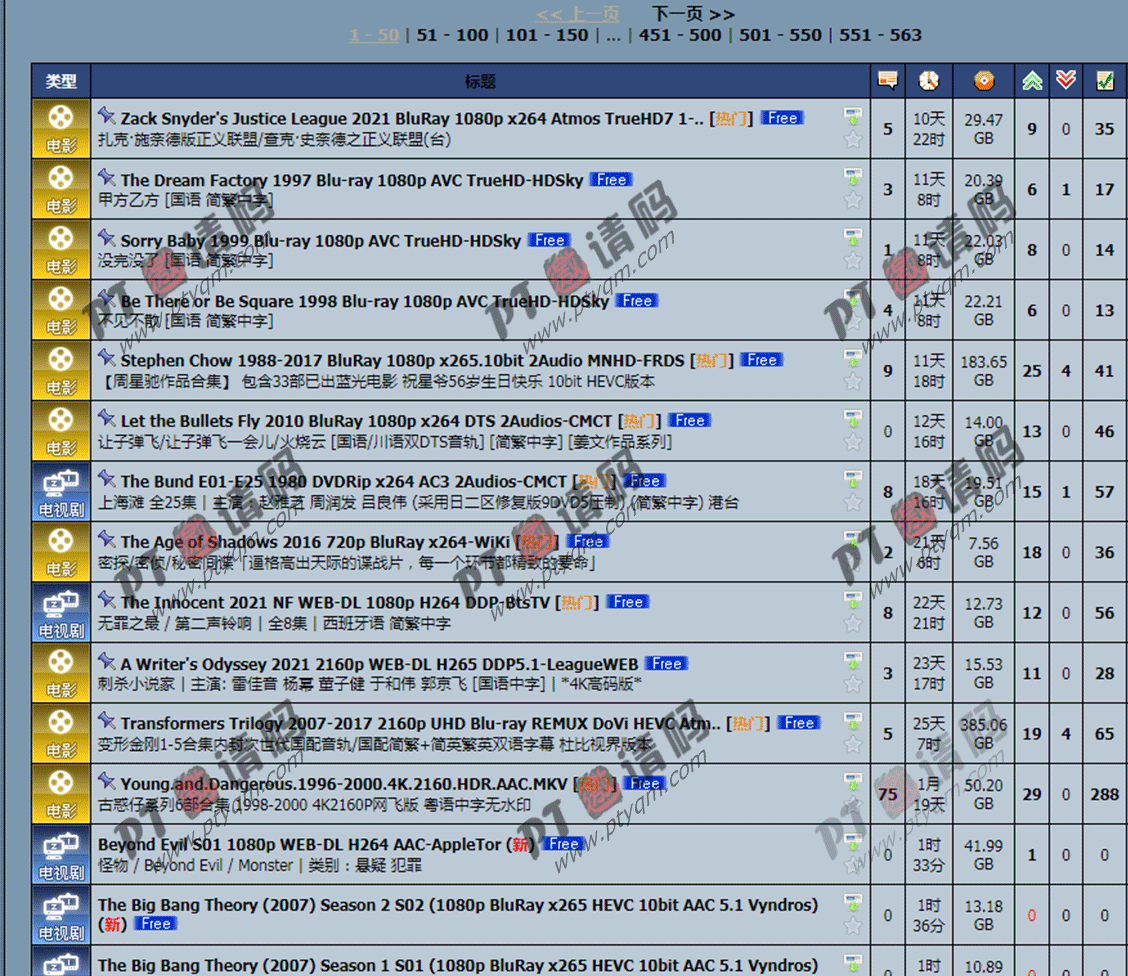
Task: Leecher count 4 on Transformers Trilogy row
Action: (1066, 734)
